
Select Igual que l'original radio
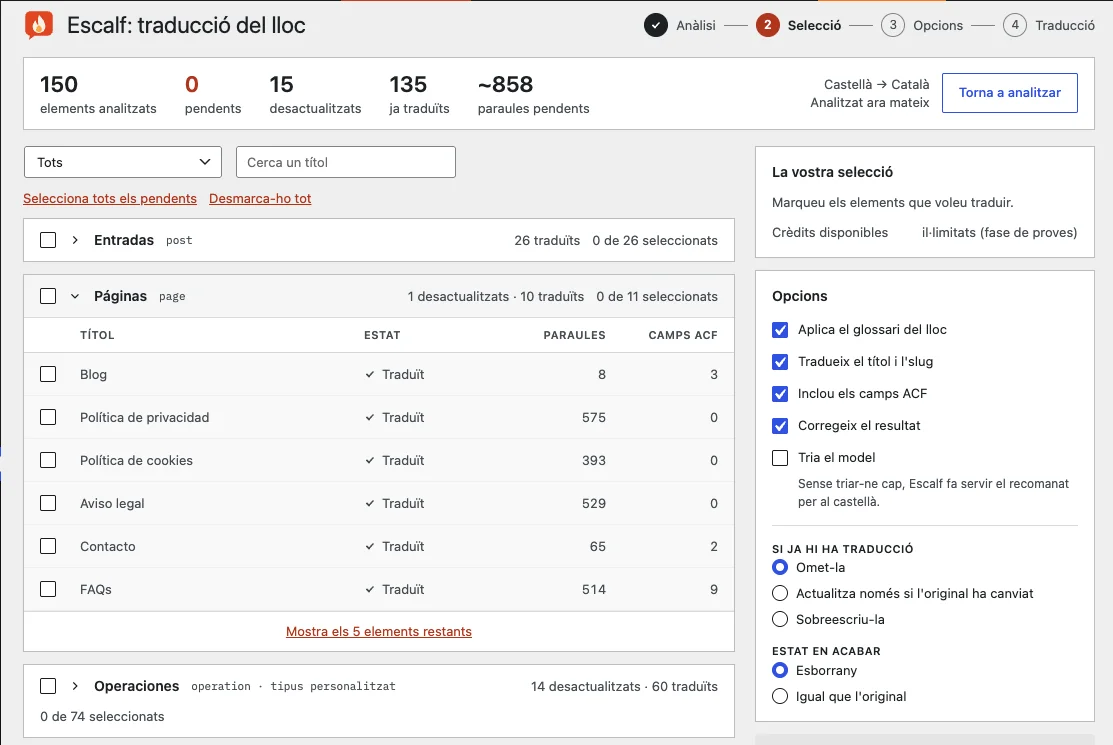780,697
